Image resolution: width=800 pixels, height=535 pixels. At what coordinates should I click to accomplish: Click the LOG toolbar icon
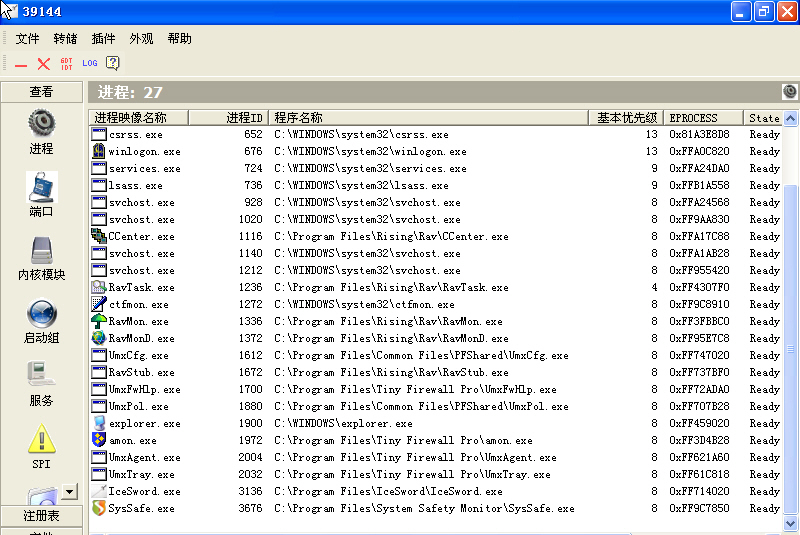point(90,63)
